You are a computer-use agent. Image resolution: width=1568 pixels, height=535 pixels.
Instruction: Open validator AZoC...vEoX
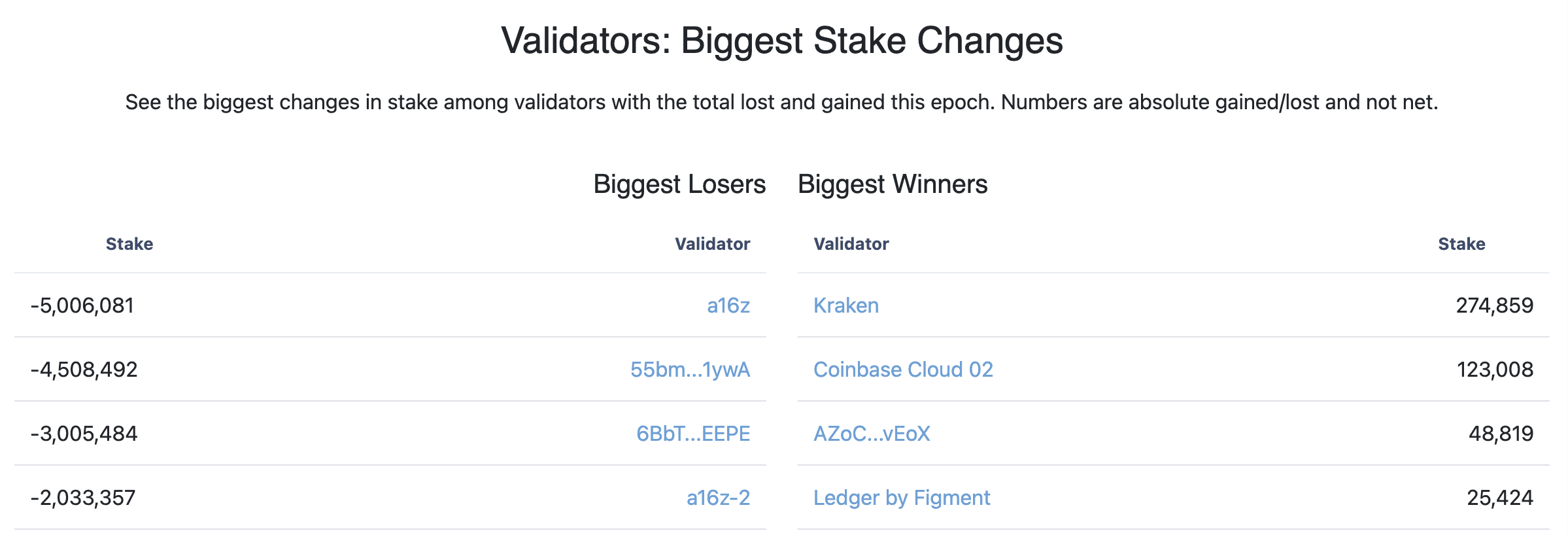tap(872, 434)
